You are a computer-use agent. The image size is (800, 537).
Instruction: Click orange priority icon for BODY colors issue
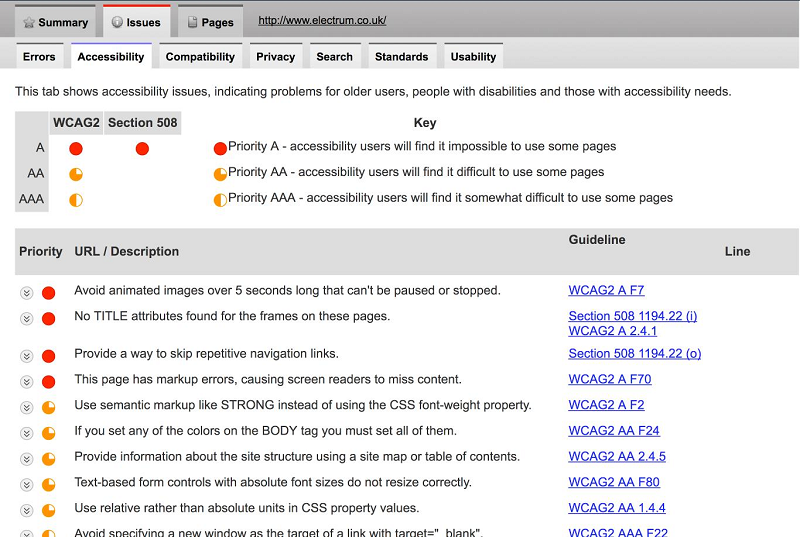click(x=48, y=433)
